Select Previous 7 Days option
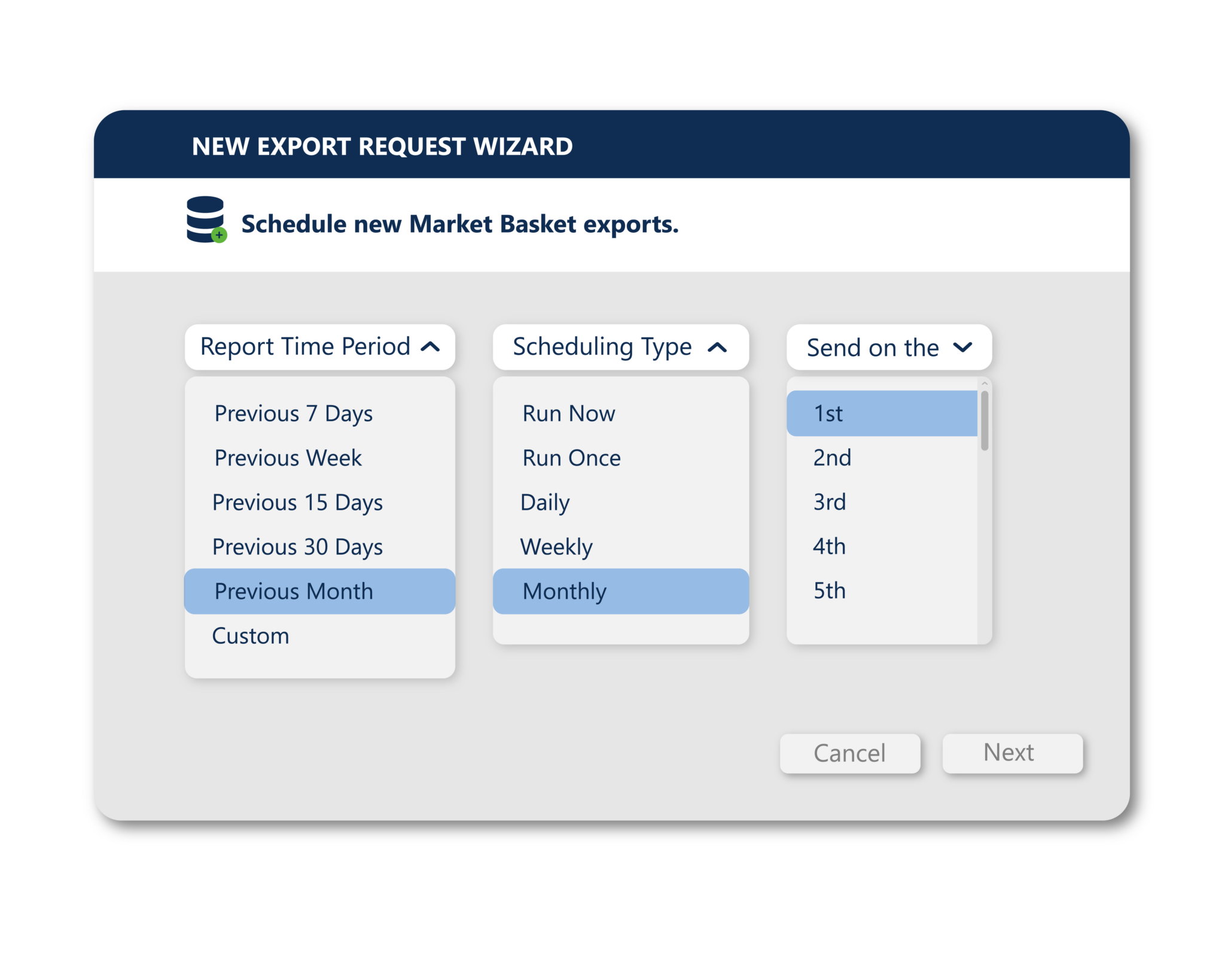1225x980 pixels. tap(294, 413)
